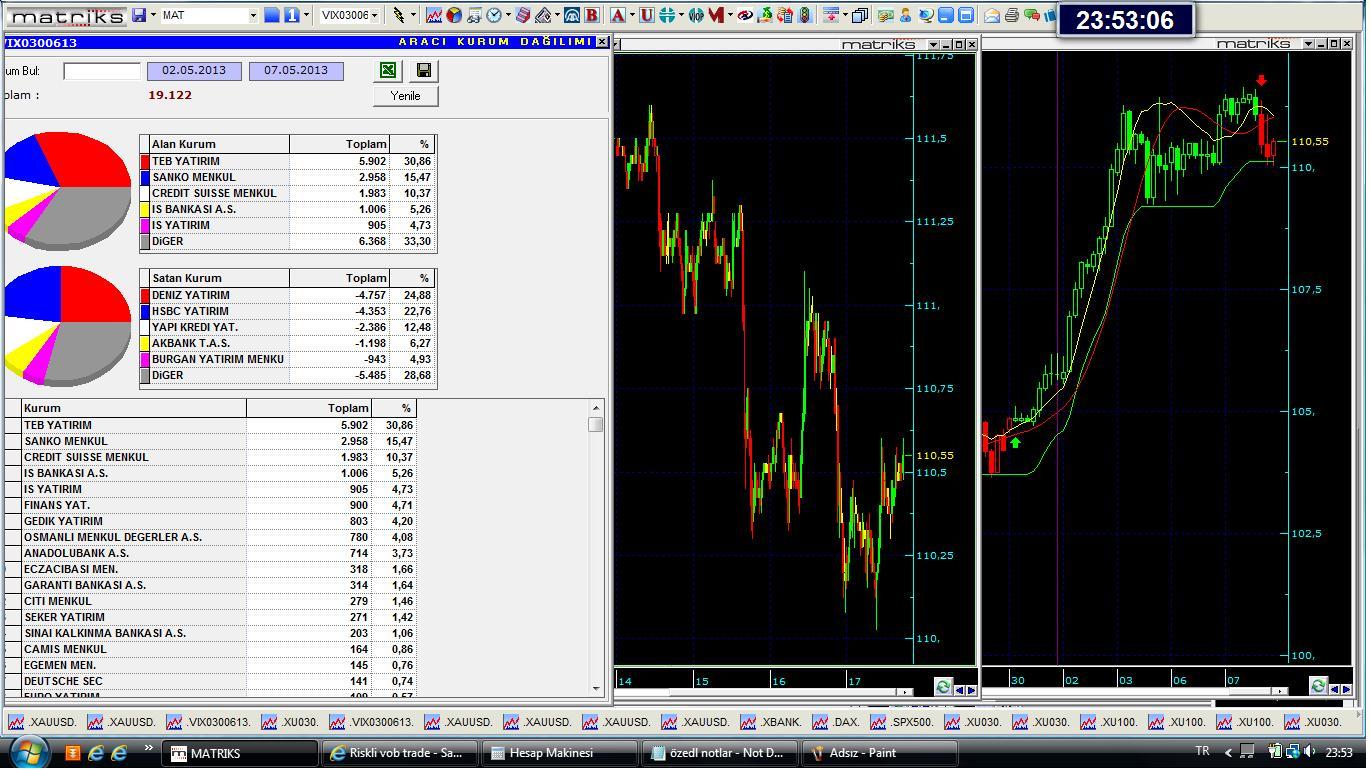
Task: Click the blue blank page icon
Action: click(x=272, y=15)
